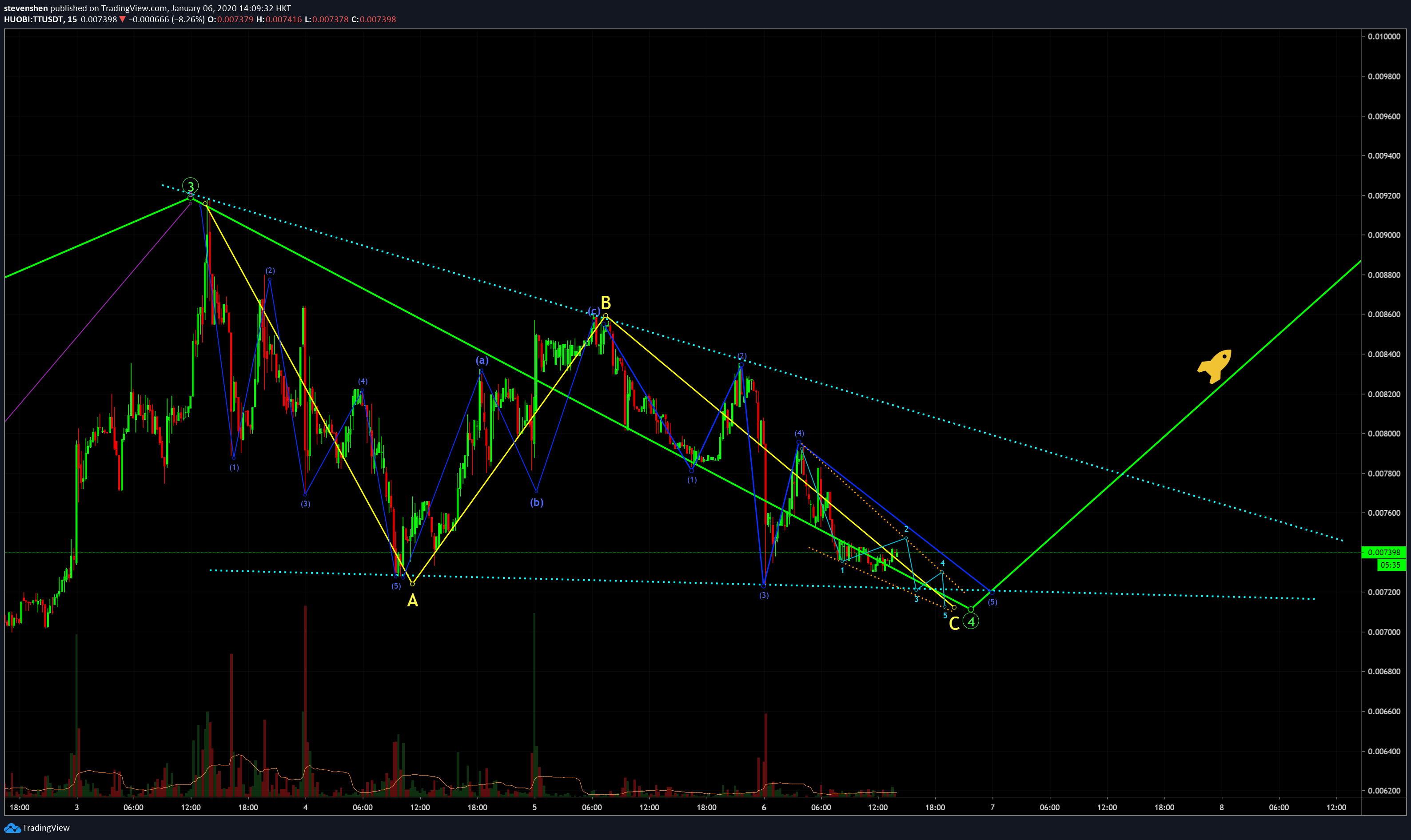1411x840 pixels.
Task: Click price axis label 0.007600
Action: pyautogui.click(x=1384, y=513)
